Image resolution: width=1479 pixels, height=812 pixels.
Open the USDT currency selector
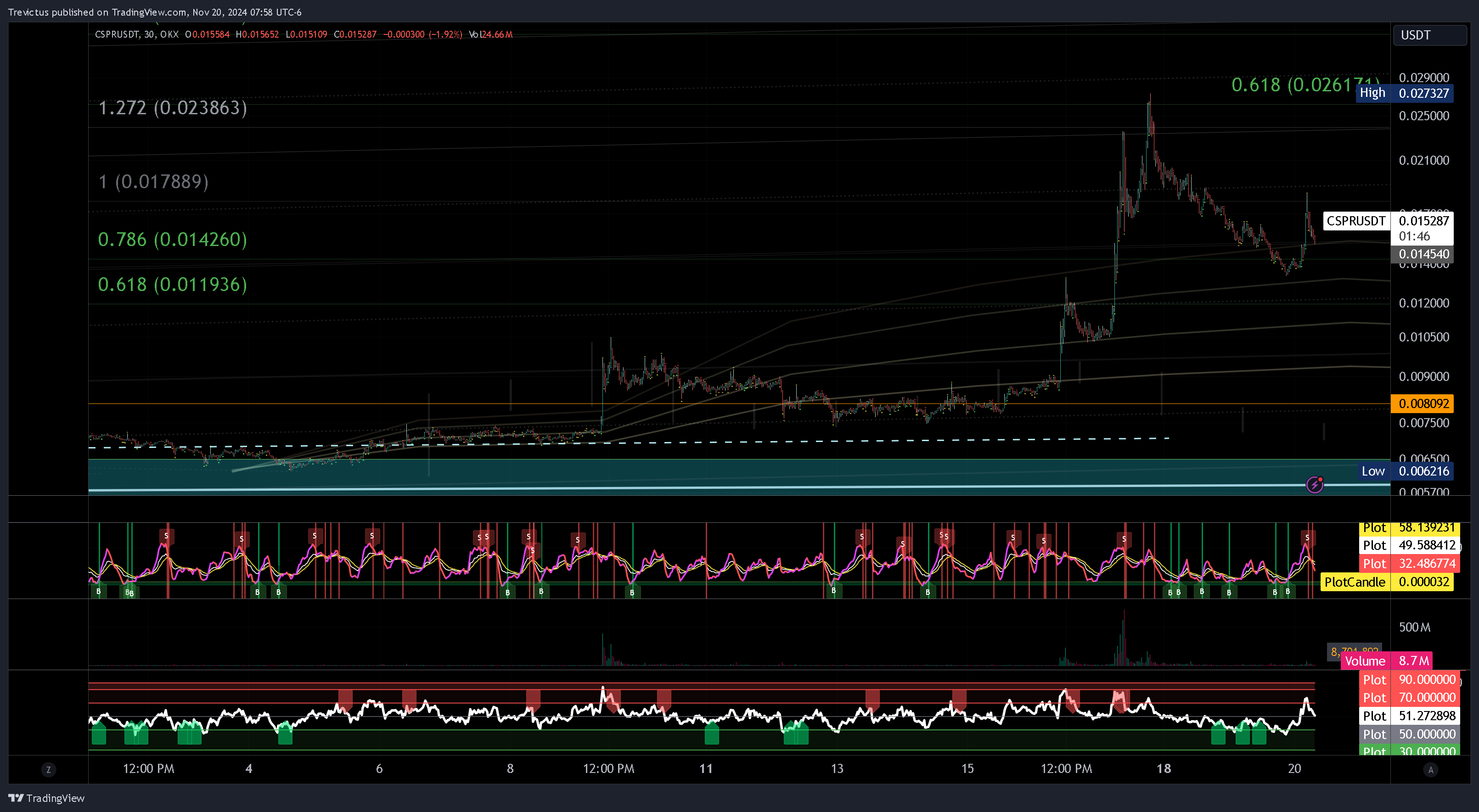point(1429,35)
